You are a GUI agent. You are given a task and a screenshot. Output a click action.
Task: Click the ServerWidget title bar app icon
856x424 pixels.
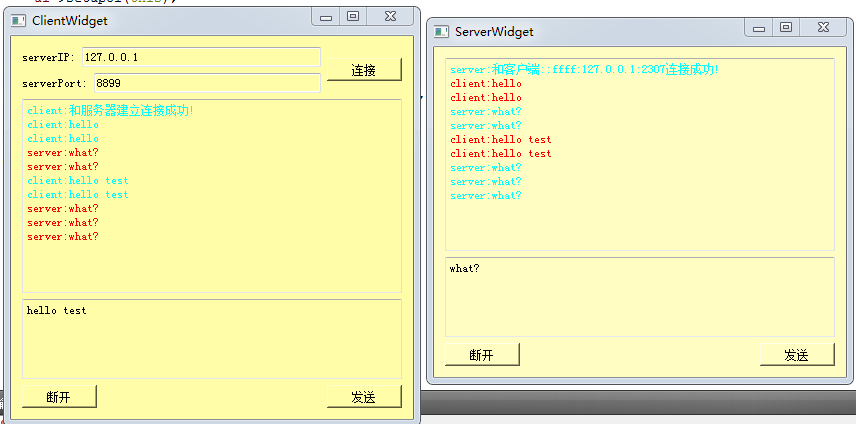(x=441, y=32)
